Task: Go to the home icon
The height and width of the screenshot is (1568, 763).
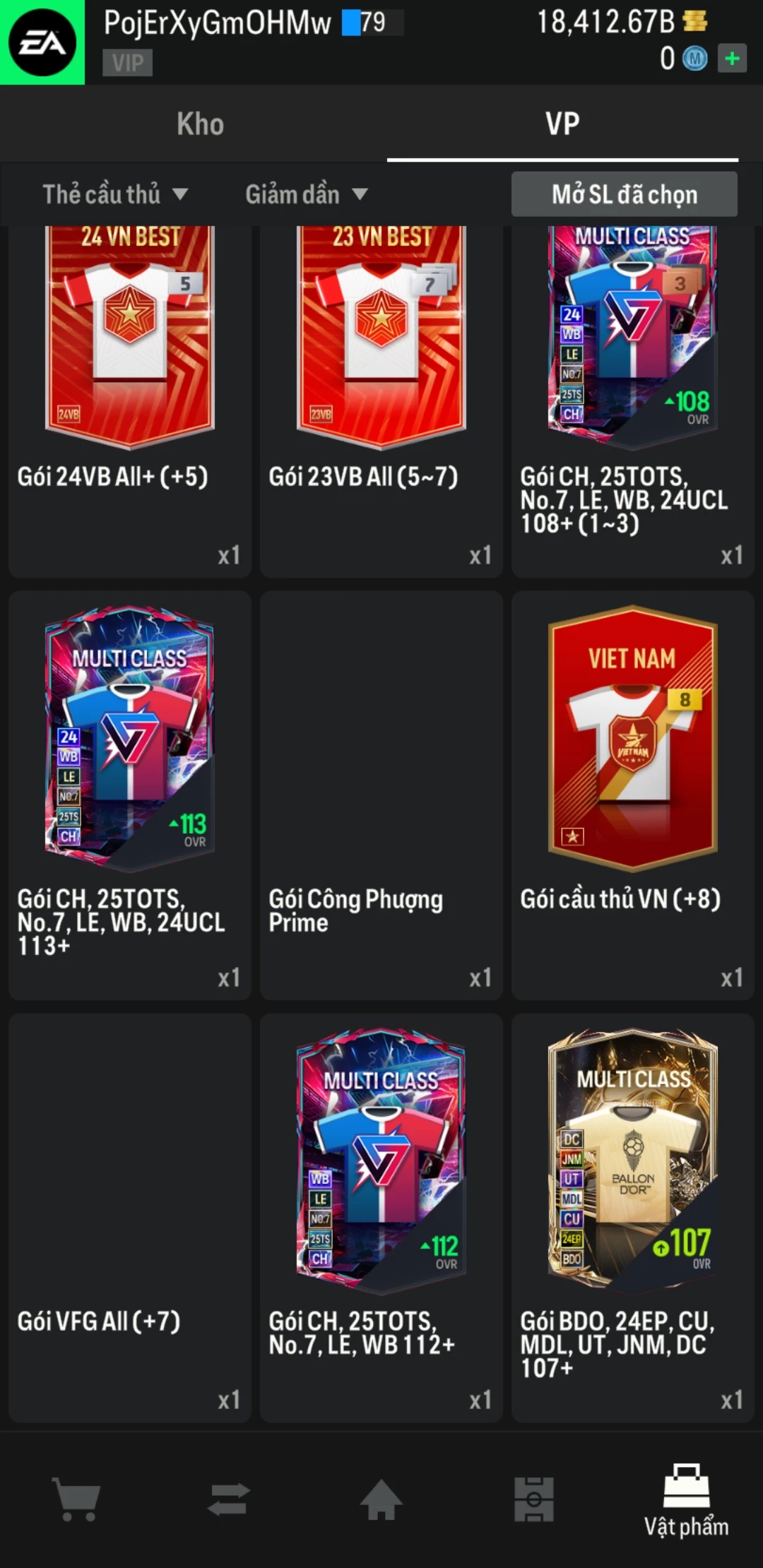Action: pyautogui.click(x=381, y=1499)
